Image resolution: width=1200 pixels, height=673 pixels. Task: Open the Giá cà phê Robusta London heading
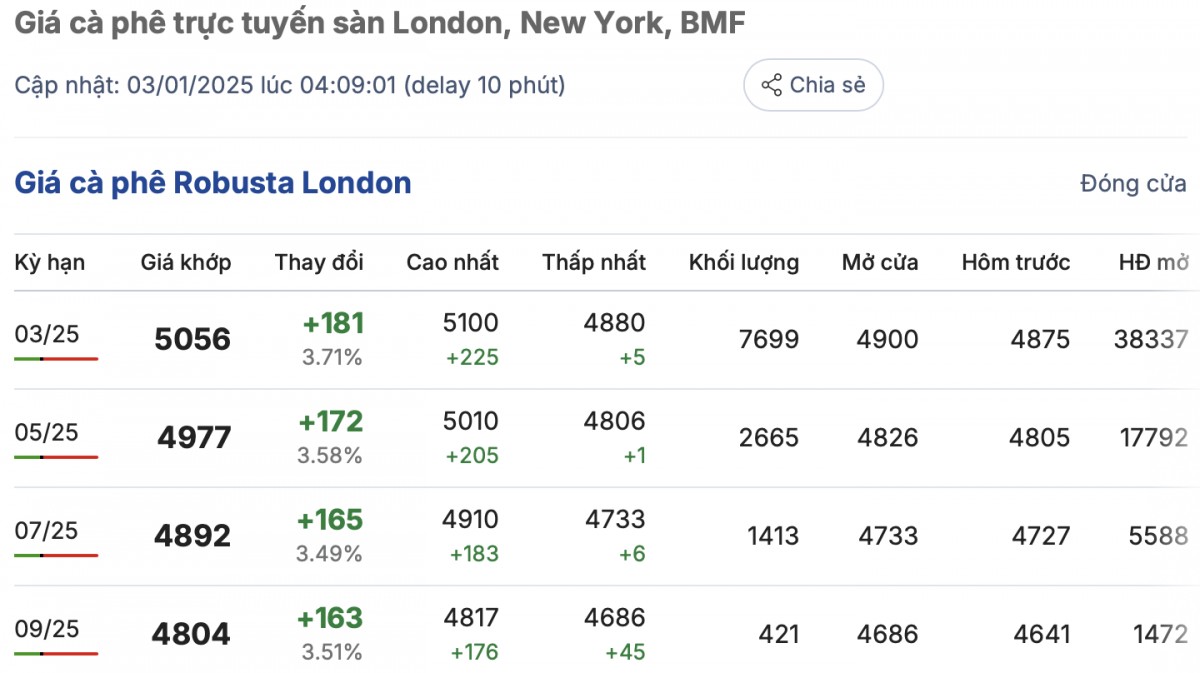(x=213, y=183)
